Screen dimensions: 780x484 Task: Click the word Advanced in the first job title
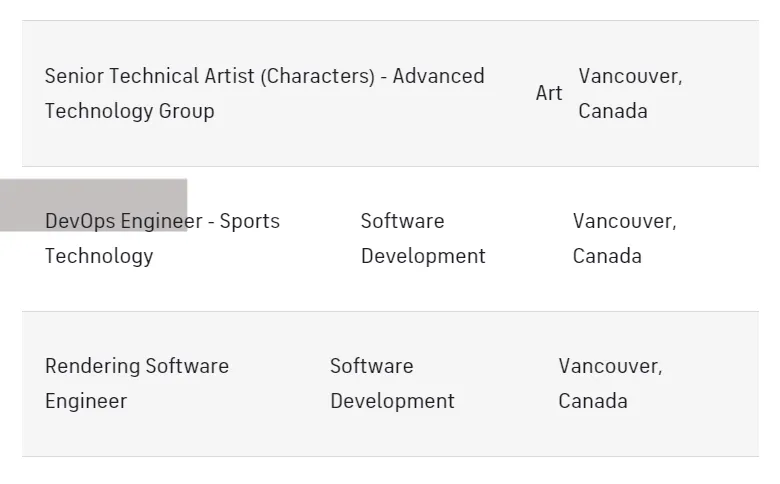click(x=438, y=76)
